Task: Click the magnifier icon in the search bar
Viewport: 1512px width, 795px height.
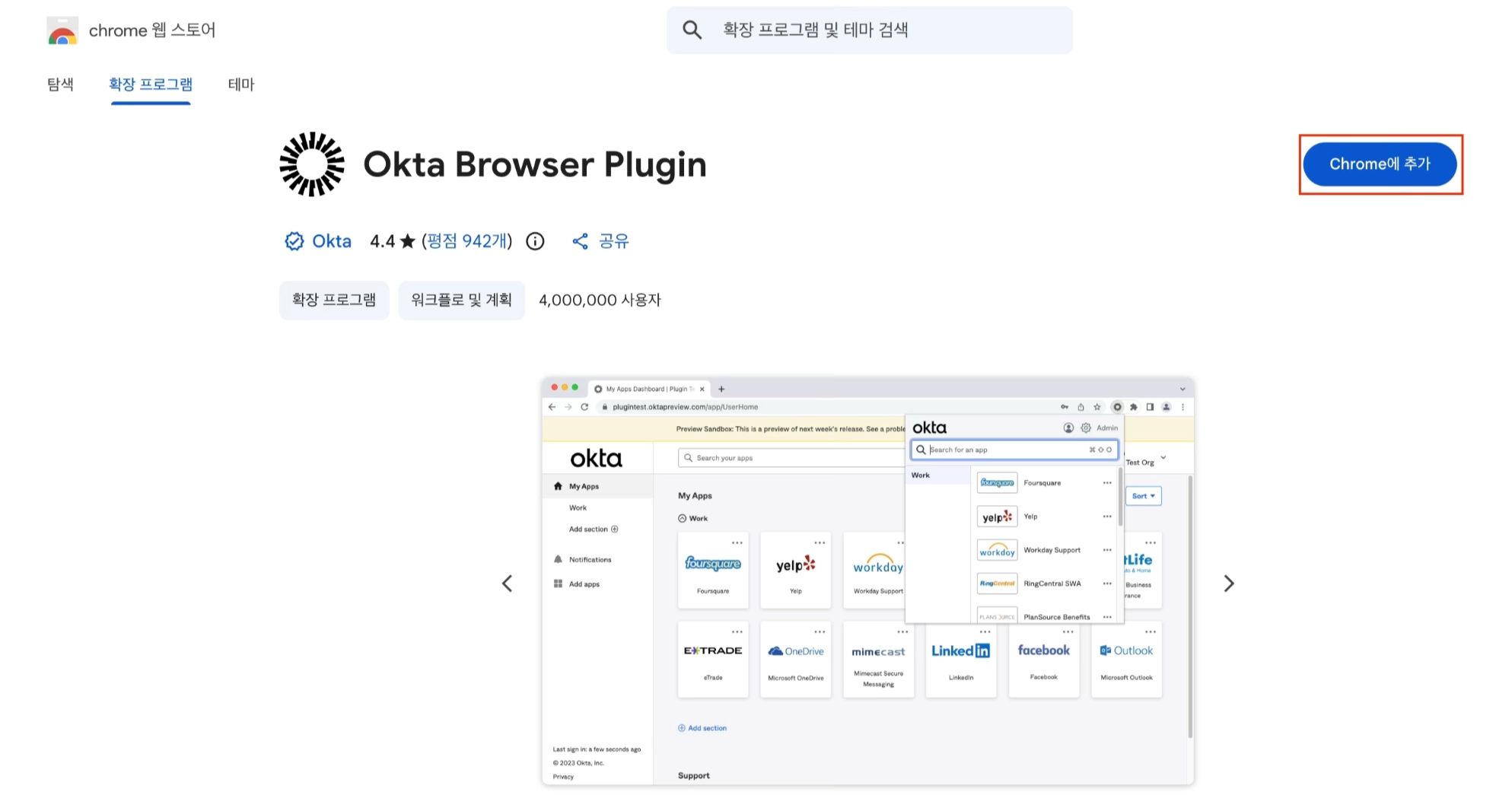Action: [x=692, y=30]
